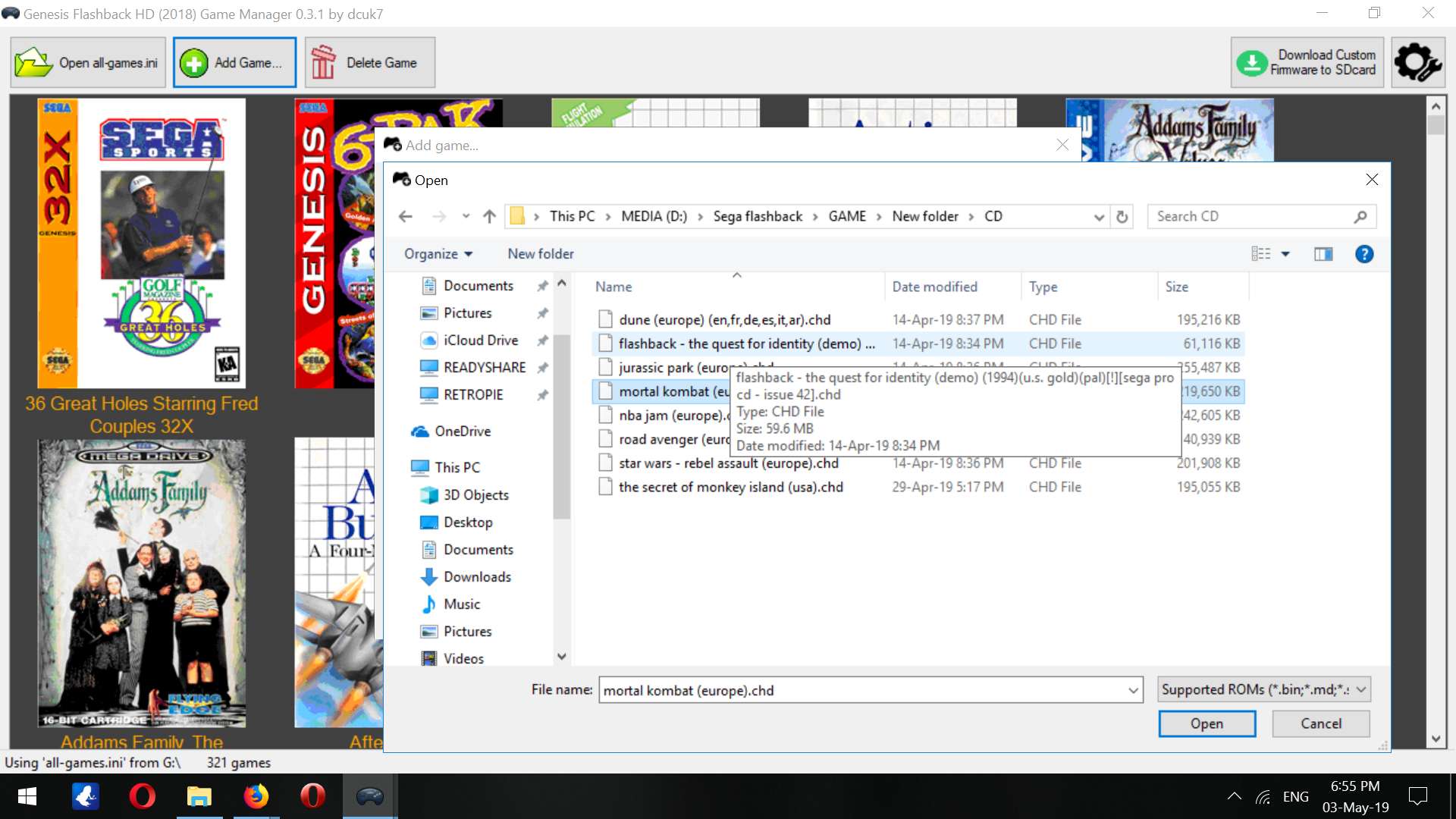Screen dimensions: 1456x819
Task: Select 36 Great Holes 32X cover thumbnail
Action: (x=142, y=243)
